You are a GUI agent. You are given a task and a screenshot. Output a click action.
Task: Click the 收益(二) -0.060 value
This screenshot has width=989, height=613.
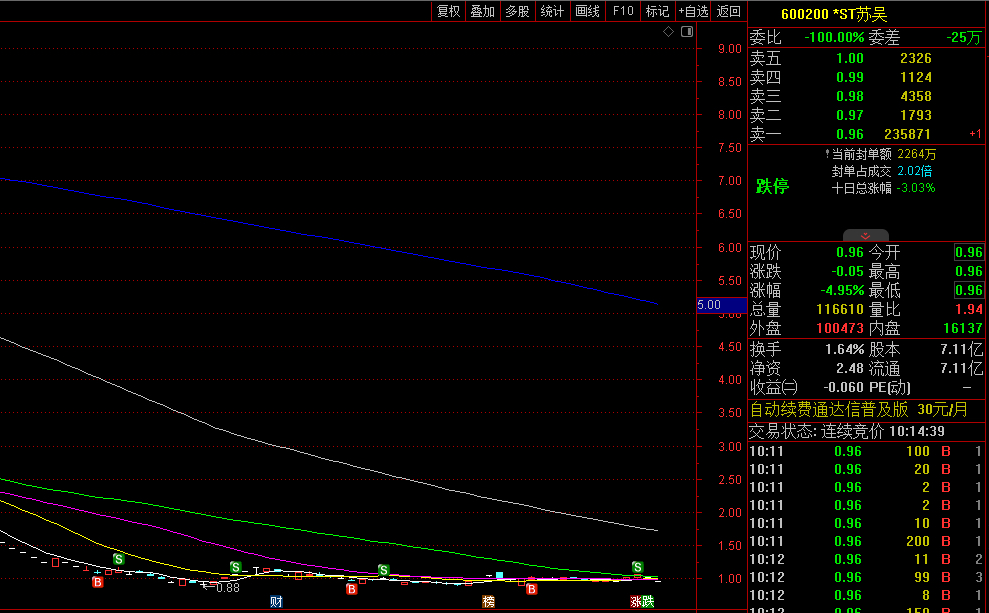tap(843, 387)
